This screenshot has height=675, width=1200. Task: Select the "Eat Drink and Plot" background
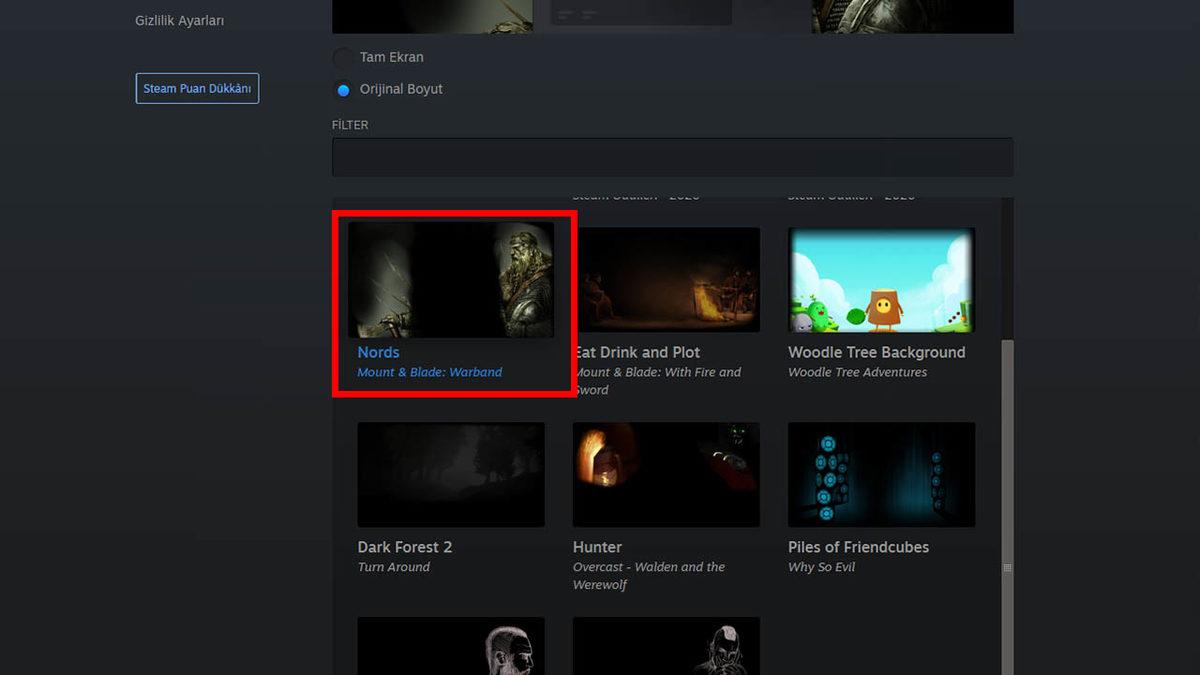pyautogui.click(x=666, y=280)
